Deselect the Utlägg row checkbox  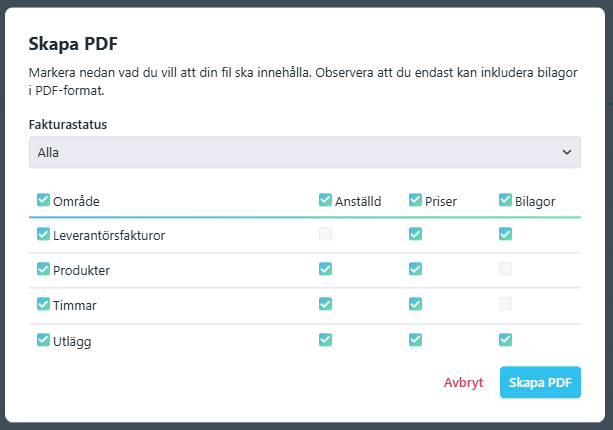pyautogui.click(x=43, y=339)
